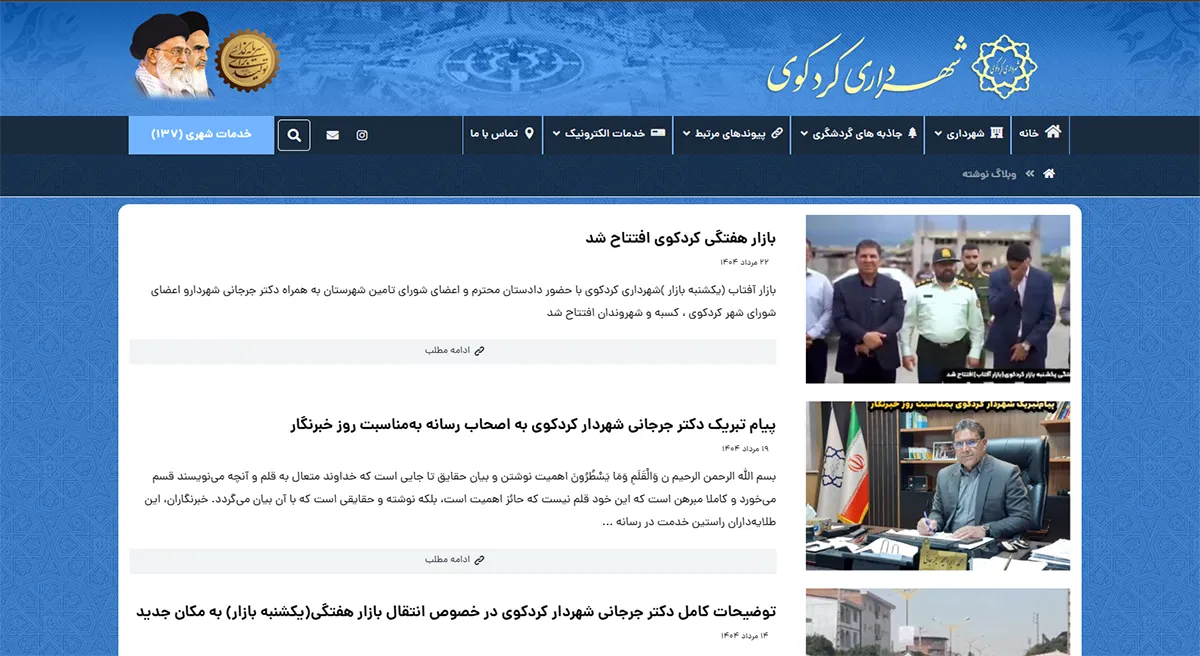Screen dimensions: 1200x656
Task: Click ادامه مطلب under the خبرنگار post
Action: point(455,559)
